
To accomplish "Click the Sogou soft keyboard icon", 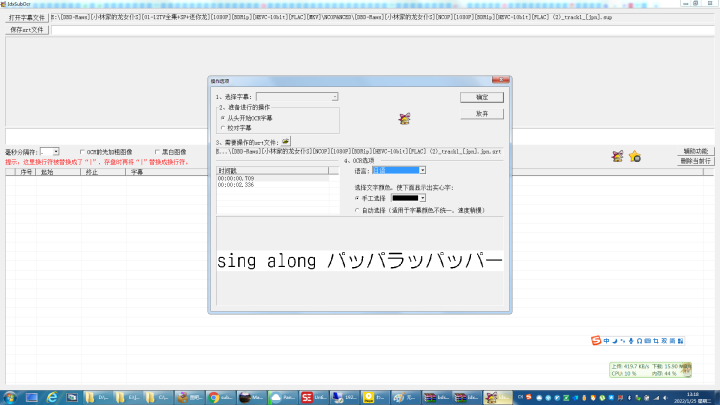I will coord(647,341).
